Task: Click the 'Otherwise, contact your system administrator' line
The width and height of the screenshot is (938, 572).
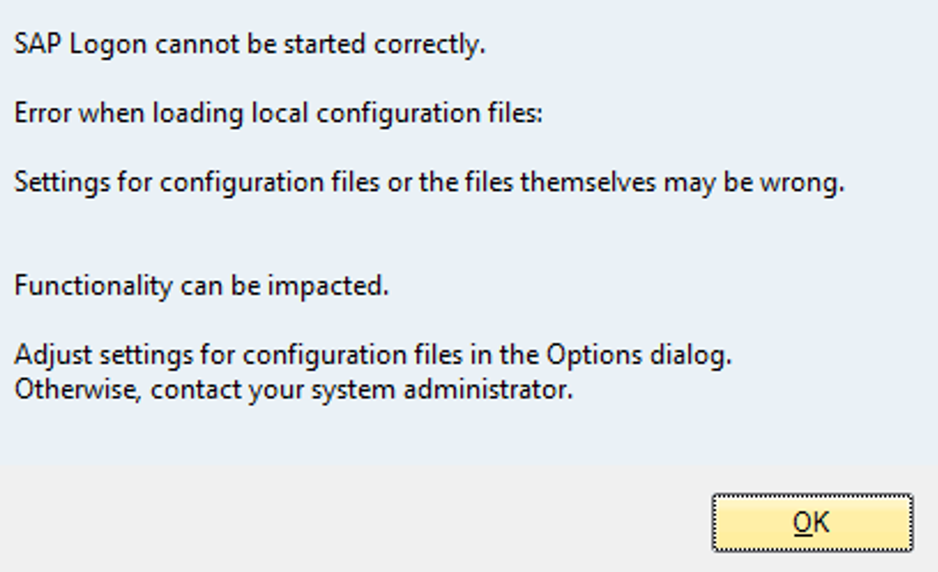Action: coord(293,390)
